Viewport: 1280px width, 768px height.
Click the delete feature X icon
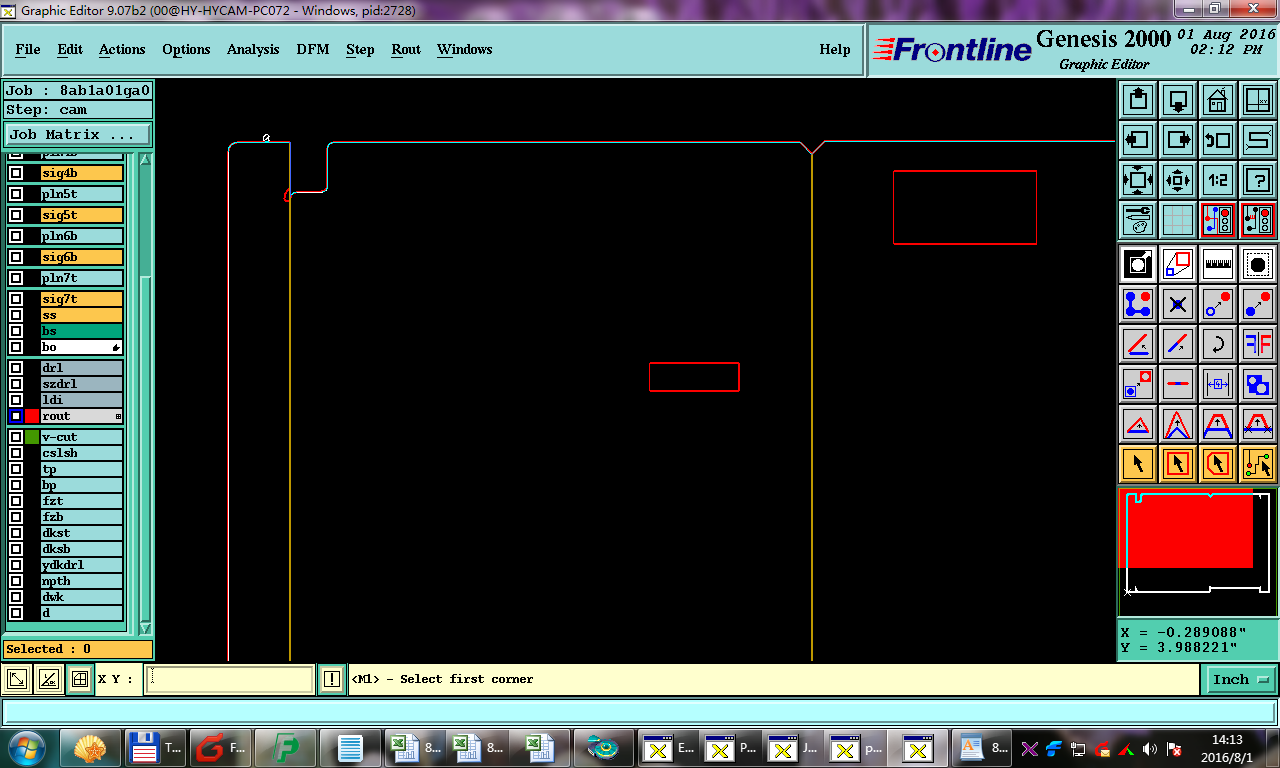[1178, 304]
